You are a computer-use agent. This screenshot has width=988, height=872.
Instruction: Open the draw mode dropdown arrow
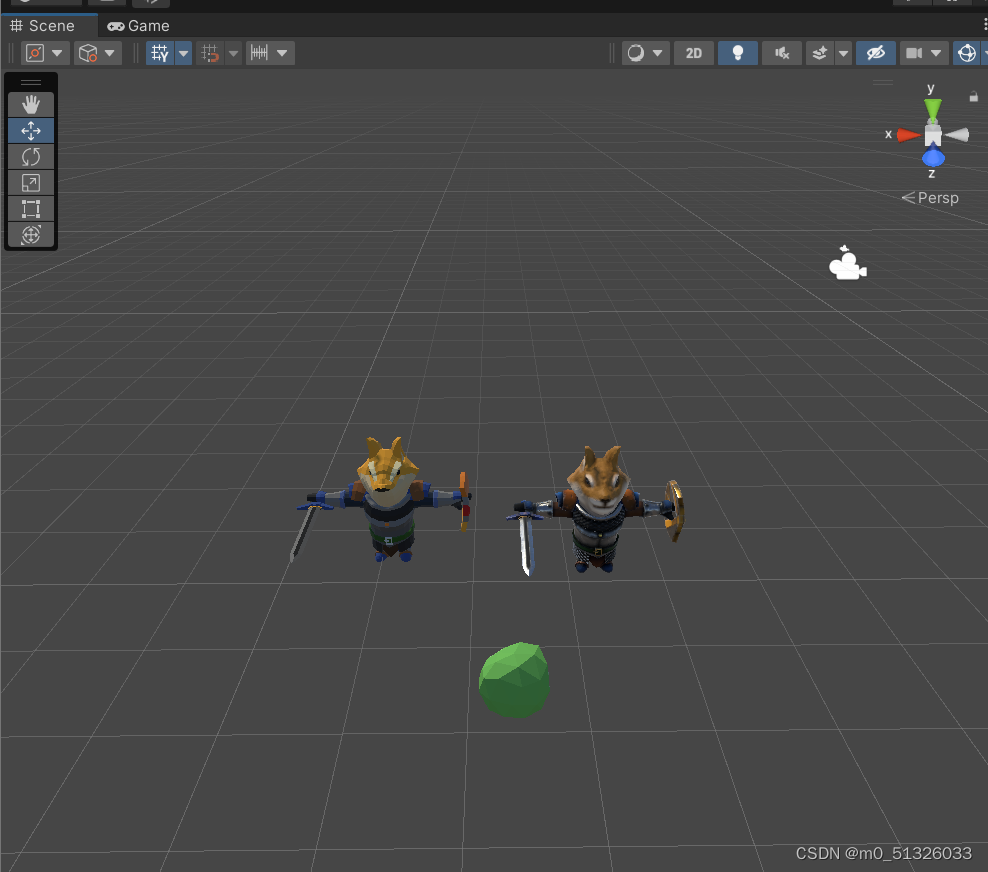click(x=658, y=53)
